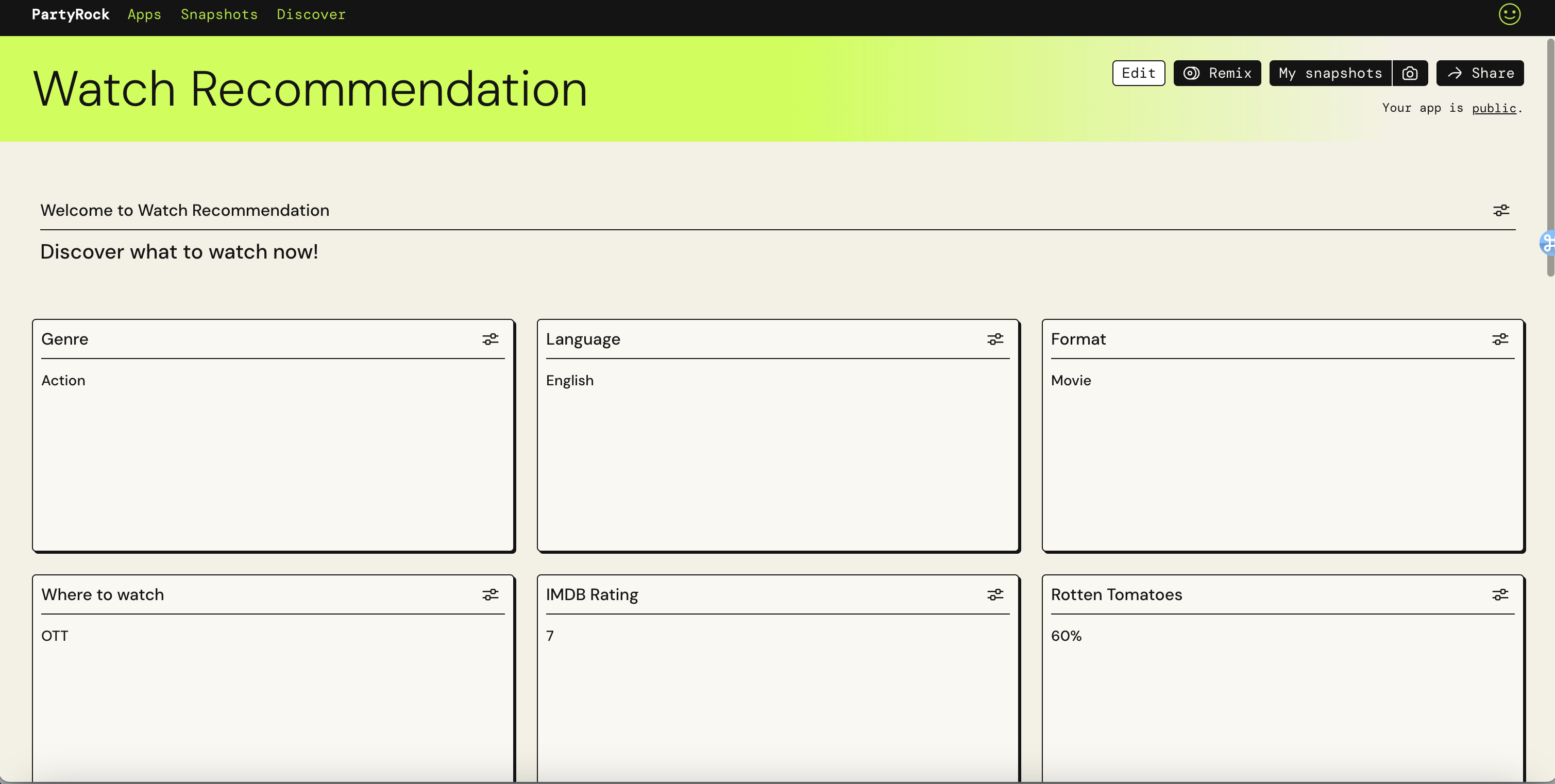Viewport: 1555px width, 784px height.
Task: Open settings icon on Welcome widget
Action: coord(1501,210)
